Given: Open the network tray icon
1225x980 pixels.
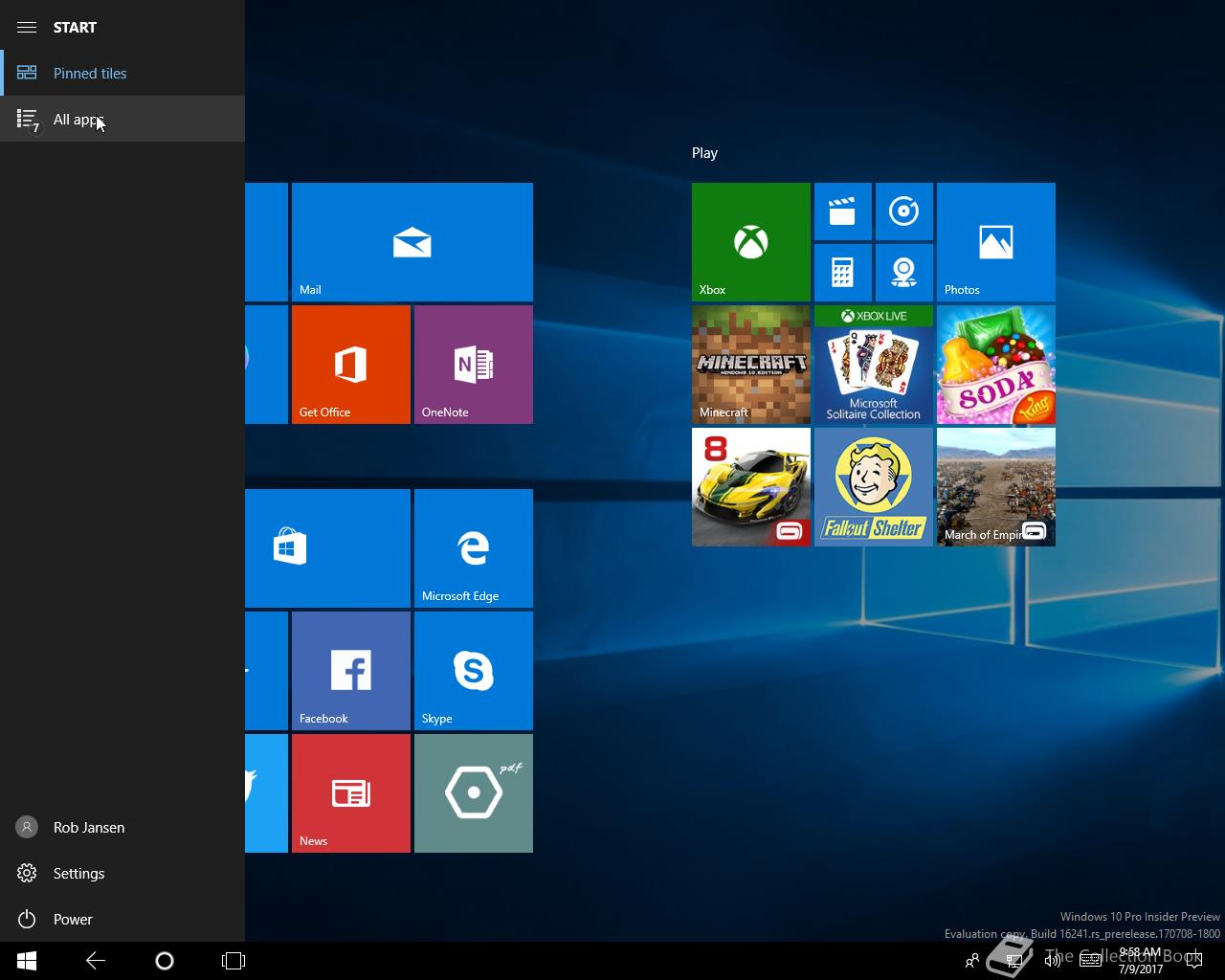Looking at the screenshot, I should tap(1016, 961).
